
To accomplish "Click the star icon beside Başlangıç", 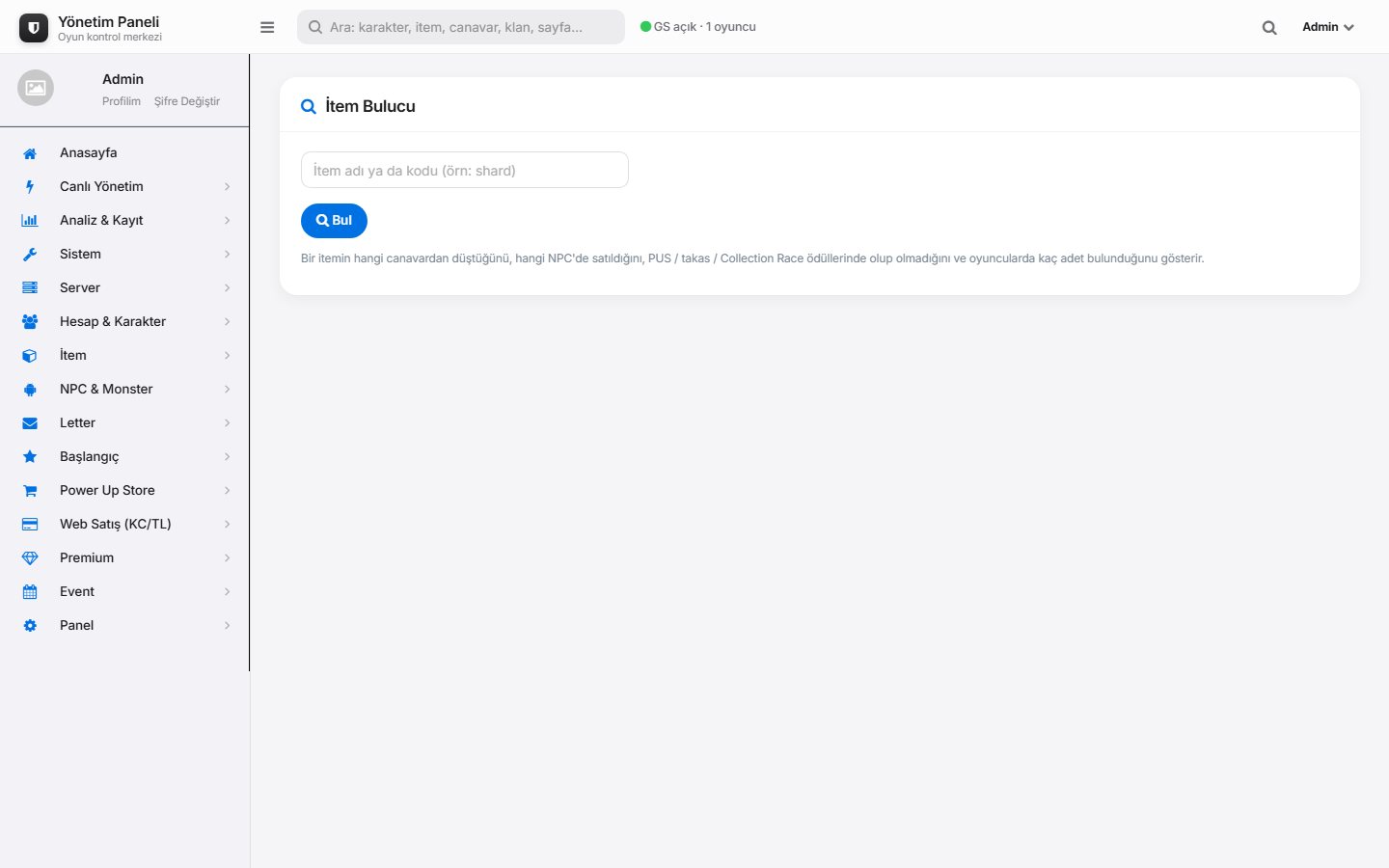I will click(x=30, y=456).
